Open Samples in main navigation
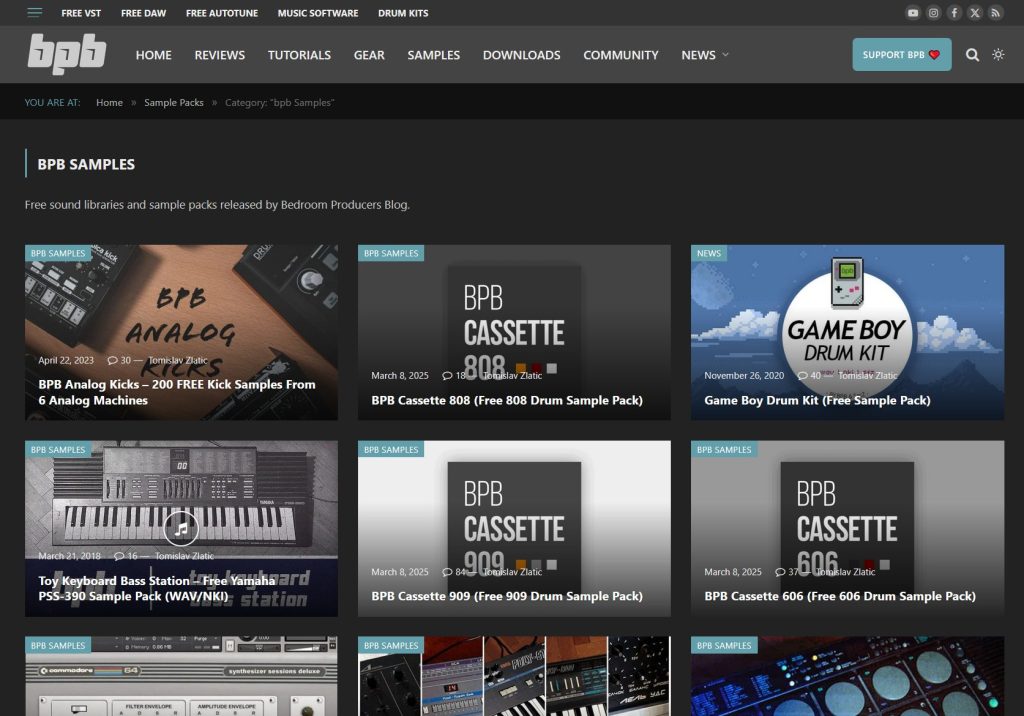The image size is (1024, 716). tap(434, 55)
